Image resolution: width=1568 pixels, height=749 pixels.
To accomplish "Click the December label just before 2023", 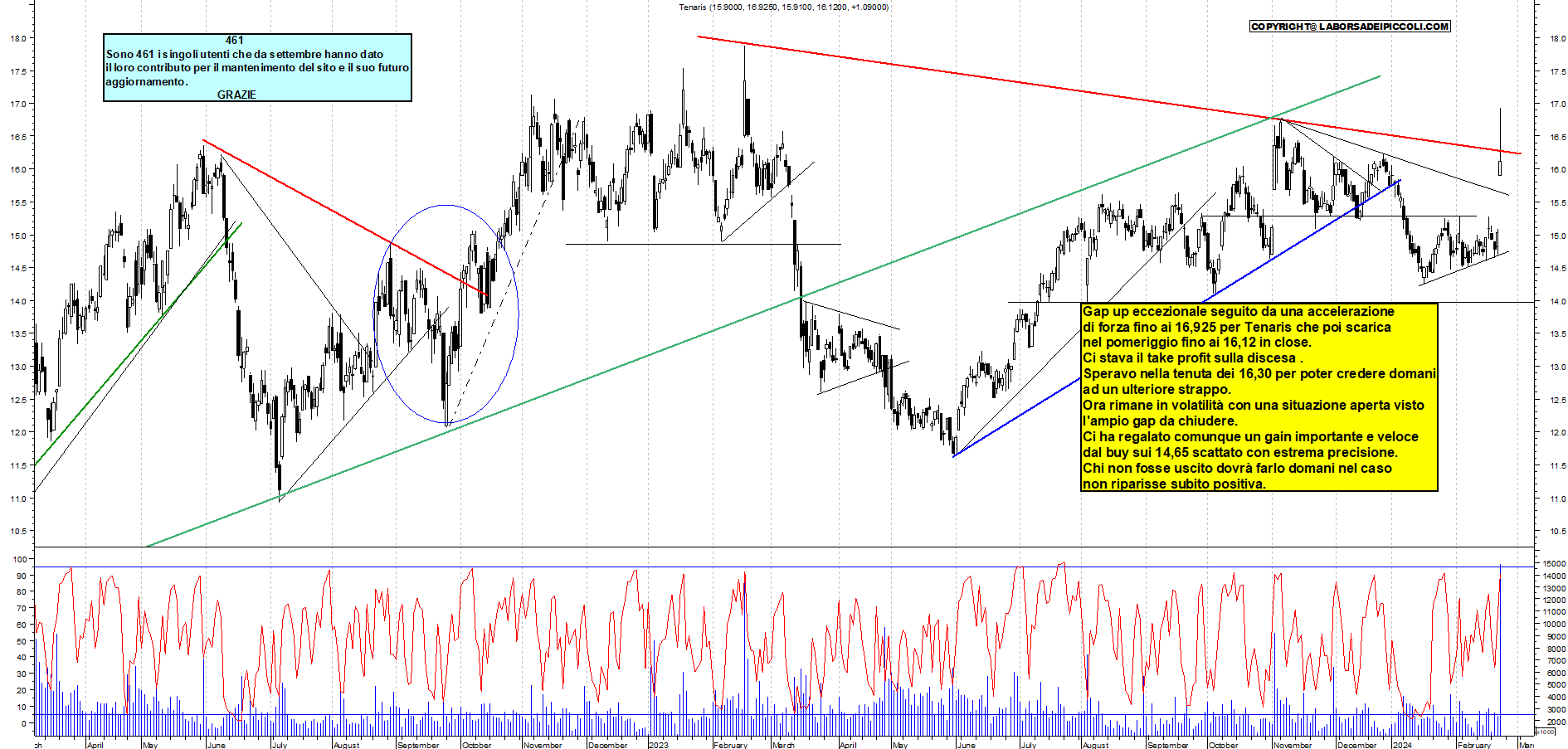I will pyautogui.click(x=608, y=745).
